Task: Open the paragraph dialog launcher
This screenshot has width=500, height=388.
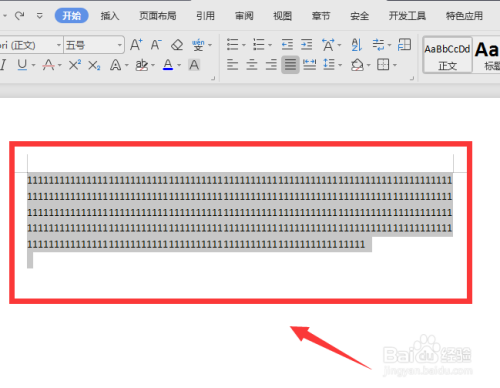Action: pyautogui.click(x=412, y=78)
